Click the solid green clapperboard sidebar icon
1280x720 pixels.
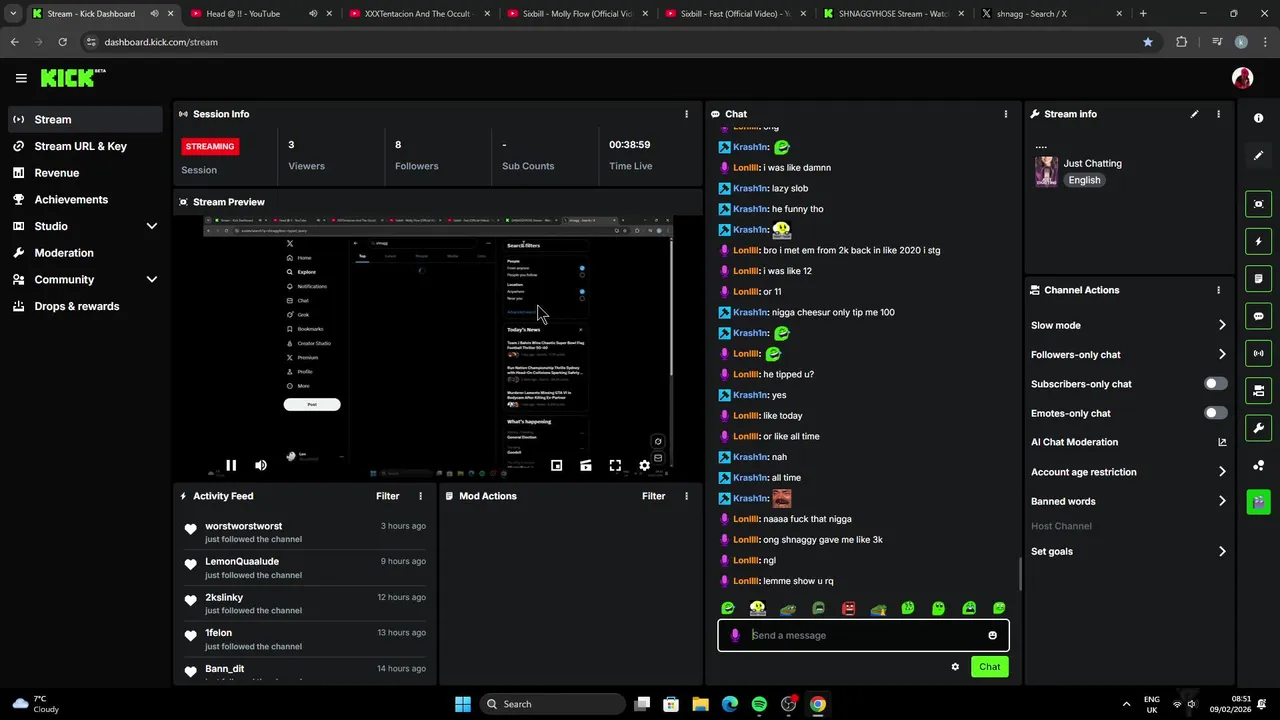tap(1258, 502)
